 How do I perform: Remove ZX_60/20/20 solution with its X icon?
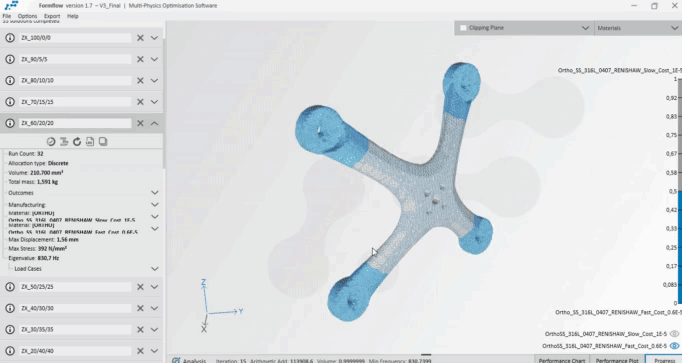140,123
